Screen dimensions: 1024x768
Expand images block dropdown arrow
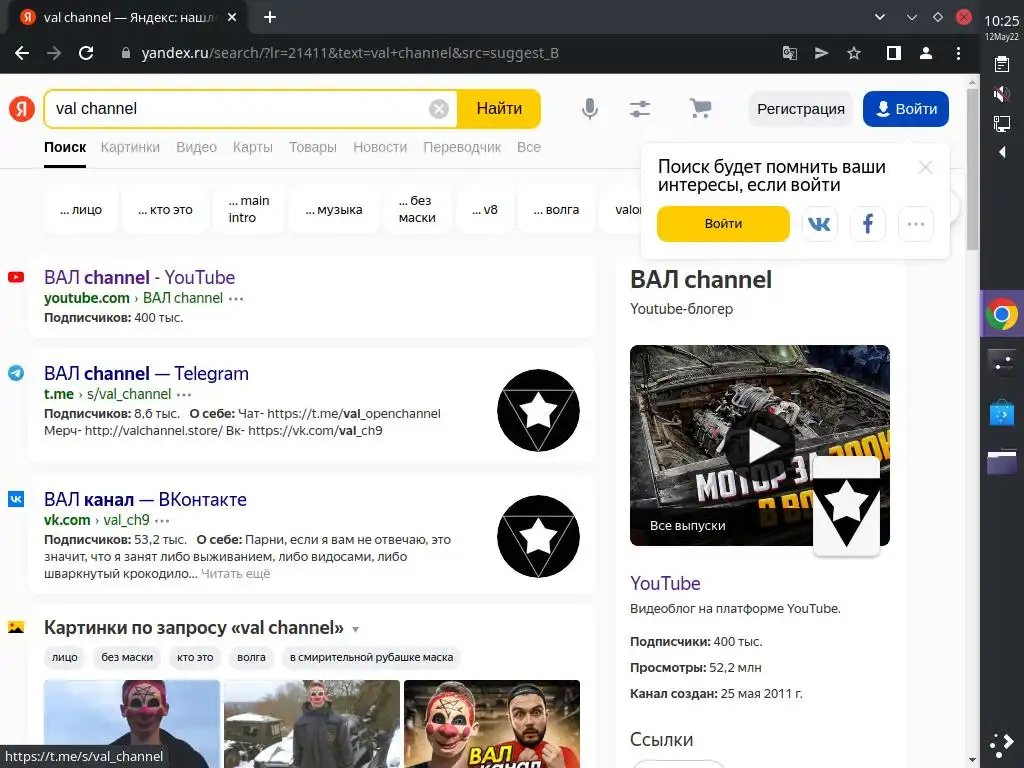pos(356,630)
